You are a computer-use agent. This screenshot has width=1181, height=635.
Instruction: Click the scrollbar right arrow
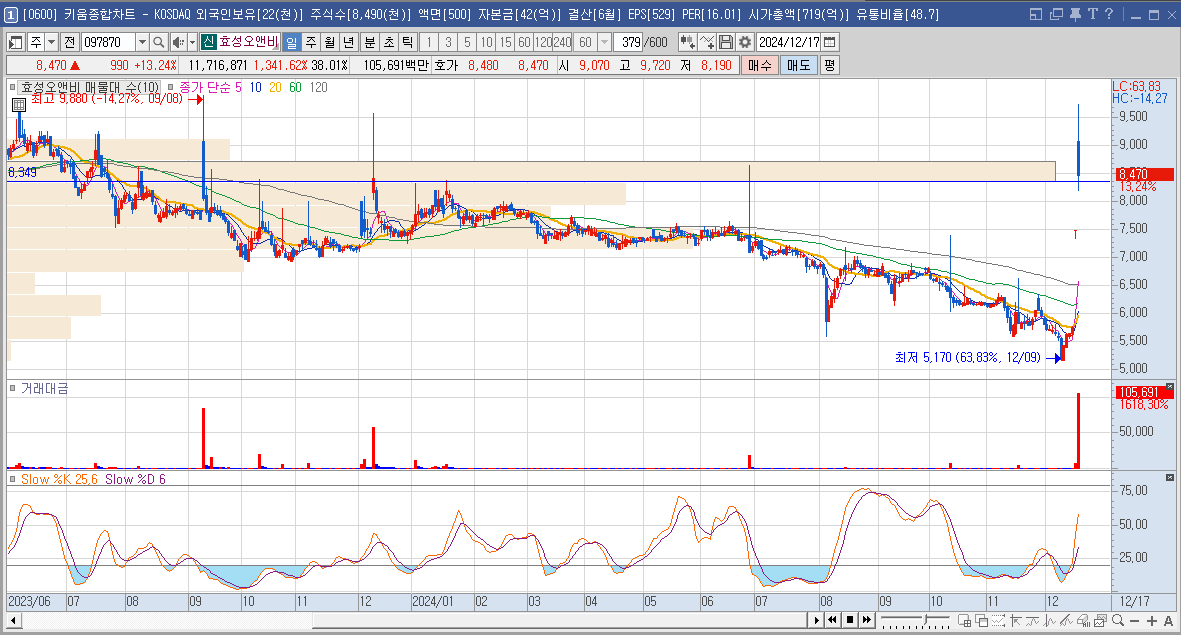tap(816, 621)
